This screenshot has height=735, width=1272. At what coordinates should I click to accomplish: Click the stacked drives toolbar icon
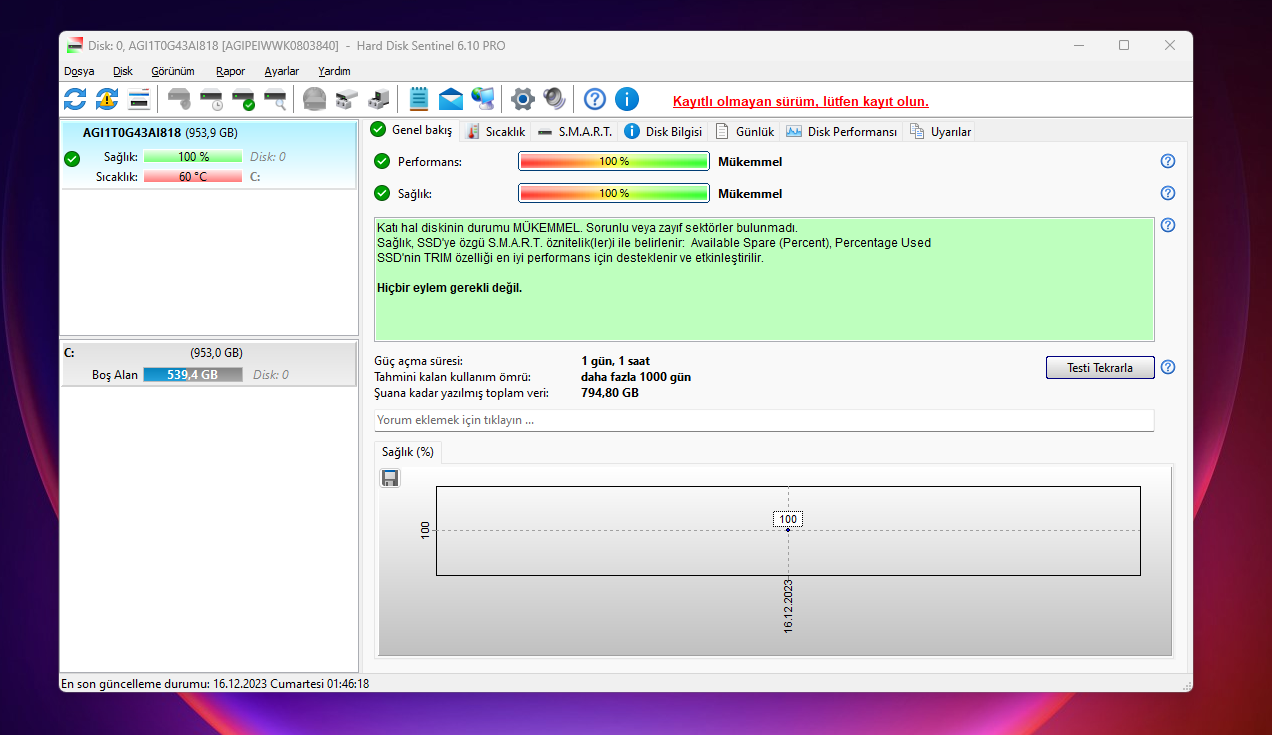346,99
